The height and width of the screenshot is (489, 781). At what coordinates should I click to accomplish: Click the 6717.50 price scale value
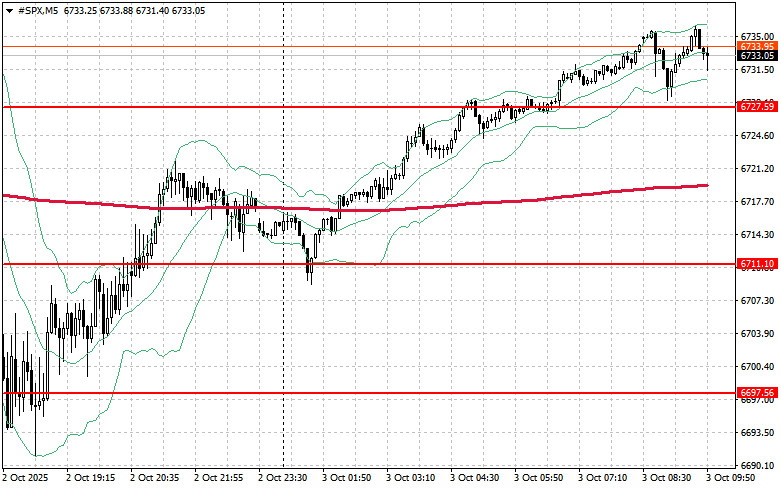point(757,202)
